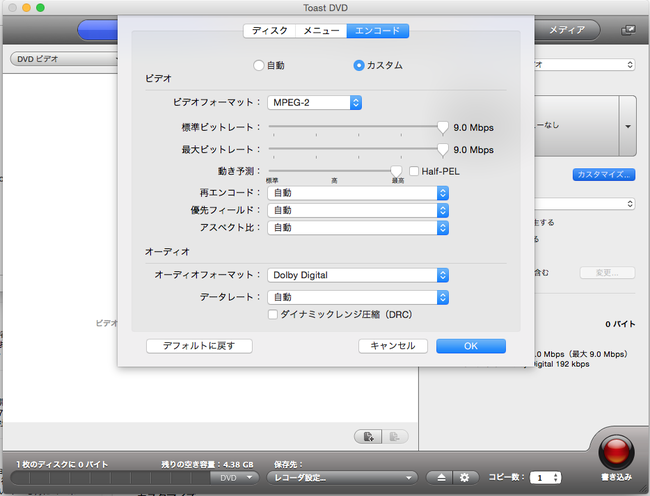Click the eject disc icon
The image size is (650, 496).
coord(441,478)
